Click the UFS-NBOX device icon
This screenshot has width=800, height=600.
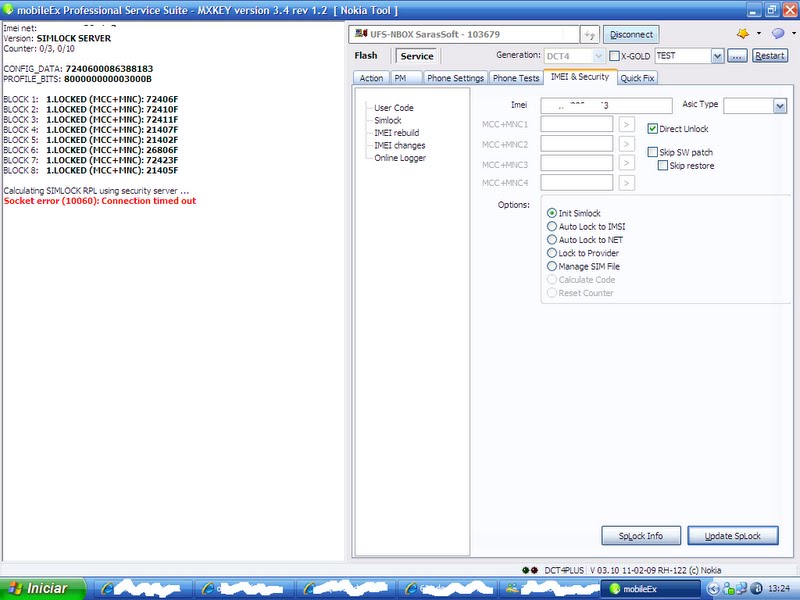361,34
